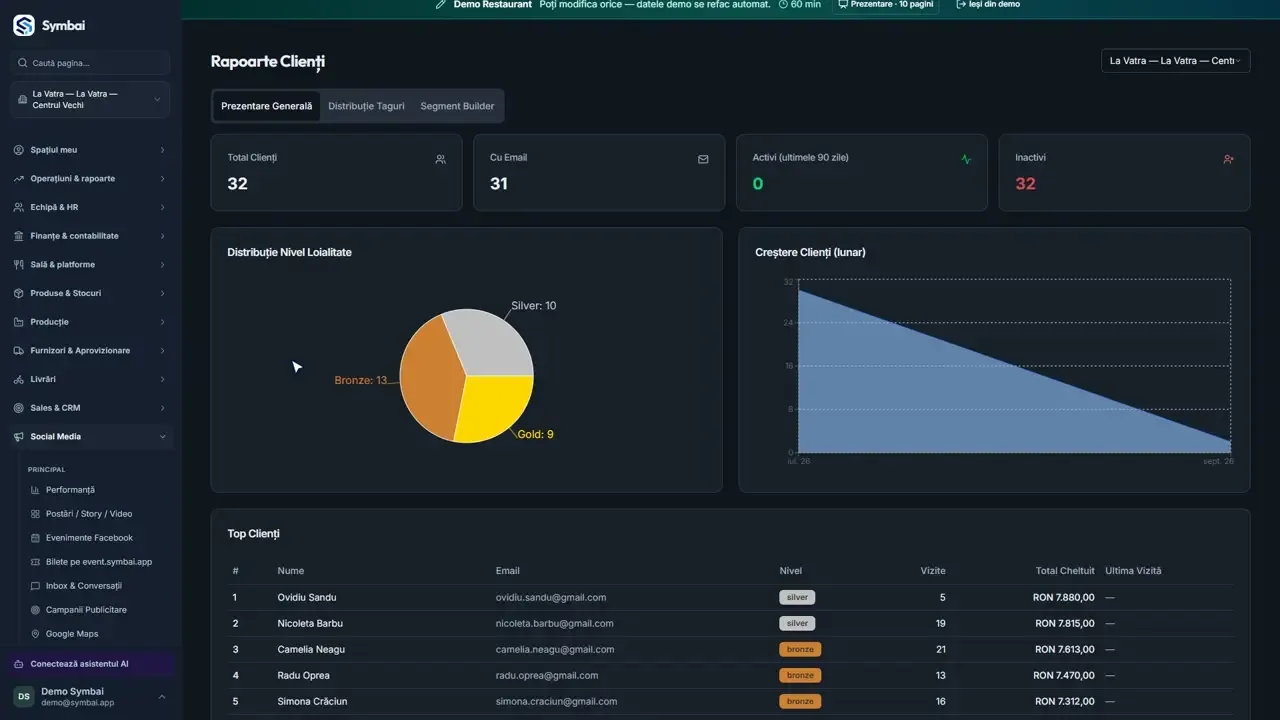Switch to the Distribuție Taguri tab
This screenshot has height=720, width=1280.
[x=366, y=106]
